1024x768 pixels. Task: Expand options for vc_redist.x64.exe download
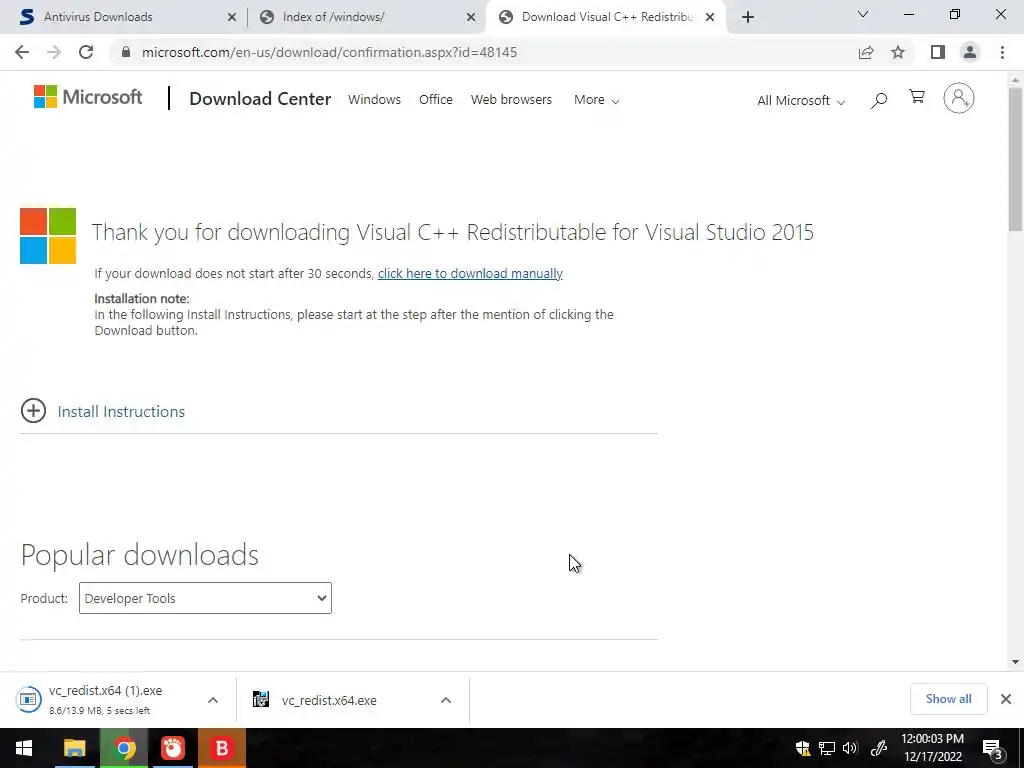(x=446, y=700)
